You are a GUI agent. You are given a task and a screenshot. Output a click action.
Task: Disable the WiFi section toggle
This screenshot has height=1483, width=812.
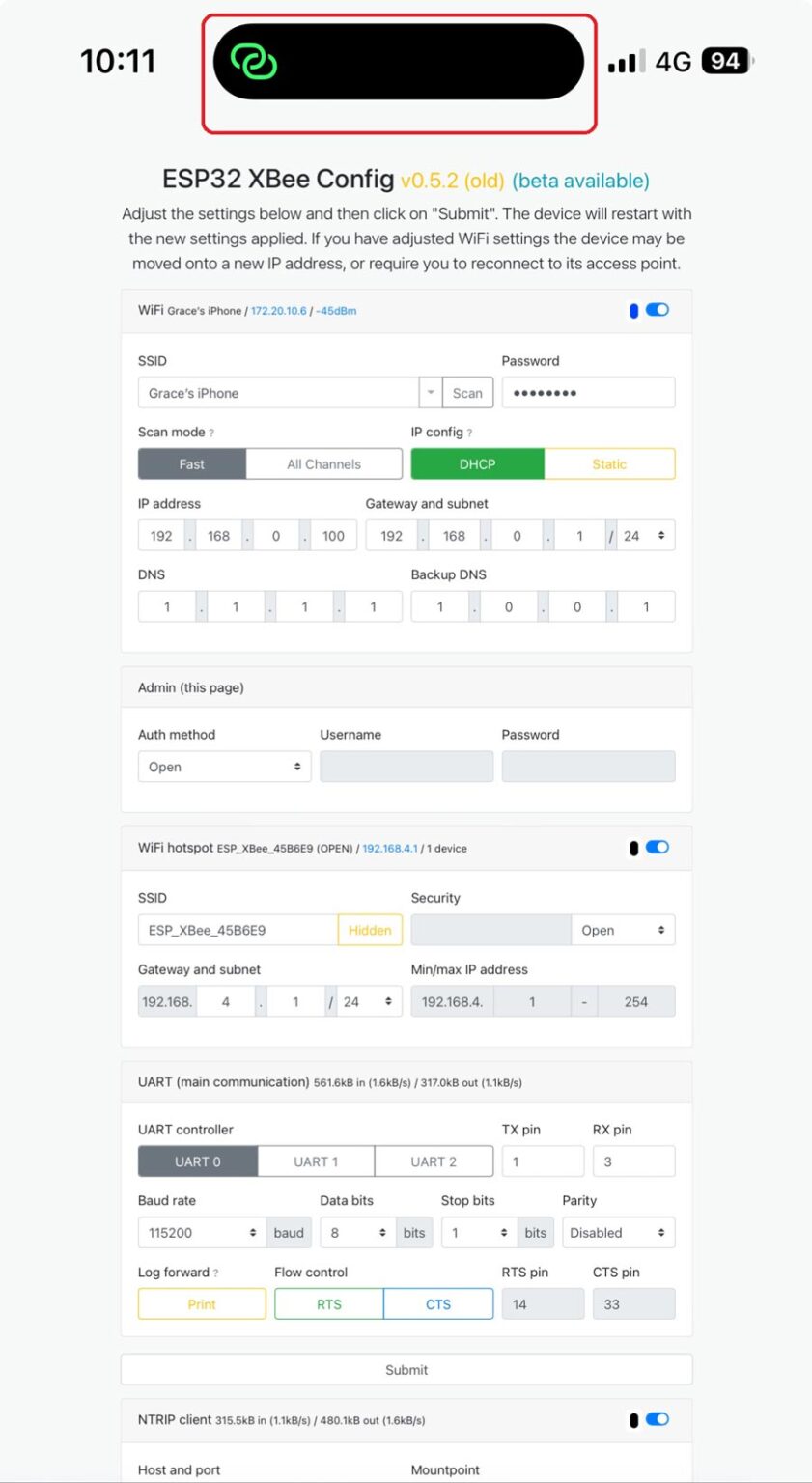[x=658, y=310]
